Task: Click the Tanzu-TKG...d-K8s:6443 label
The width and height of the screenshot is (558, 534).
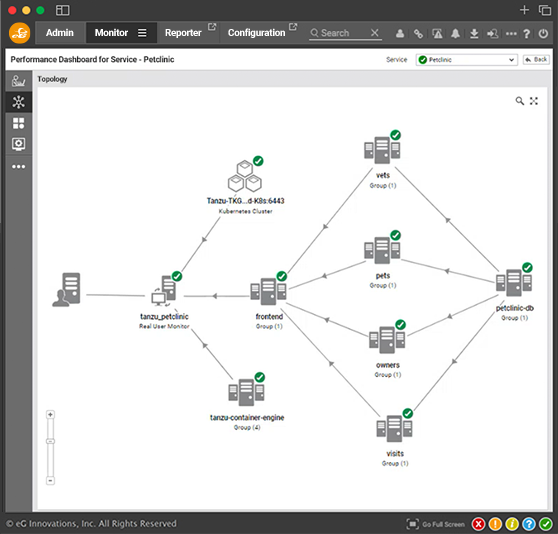Action: tap(246, 201)
